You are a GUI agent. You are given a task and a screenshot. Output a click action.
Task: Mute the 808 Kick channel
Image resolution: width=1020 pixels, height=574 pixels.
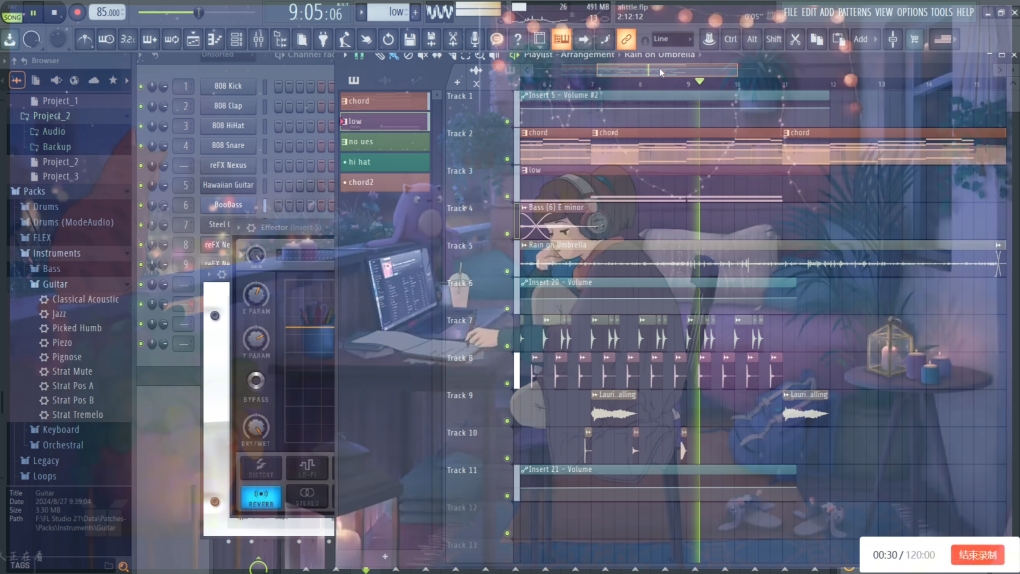(142, 87)
